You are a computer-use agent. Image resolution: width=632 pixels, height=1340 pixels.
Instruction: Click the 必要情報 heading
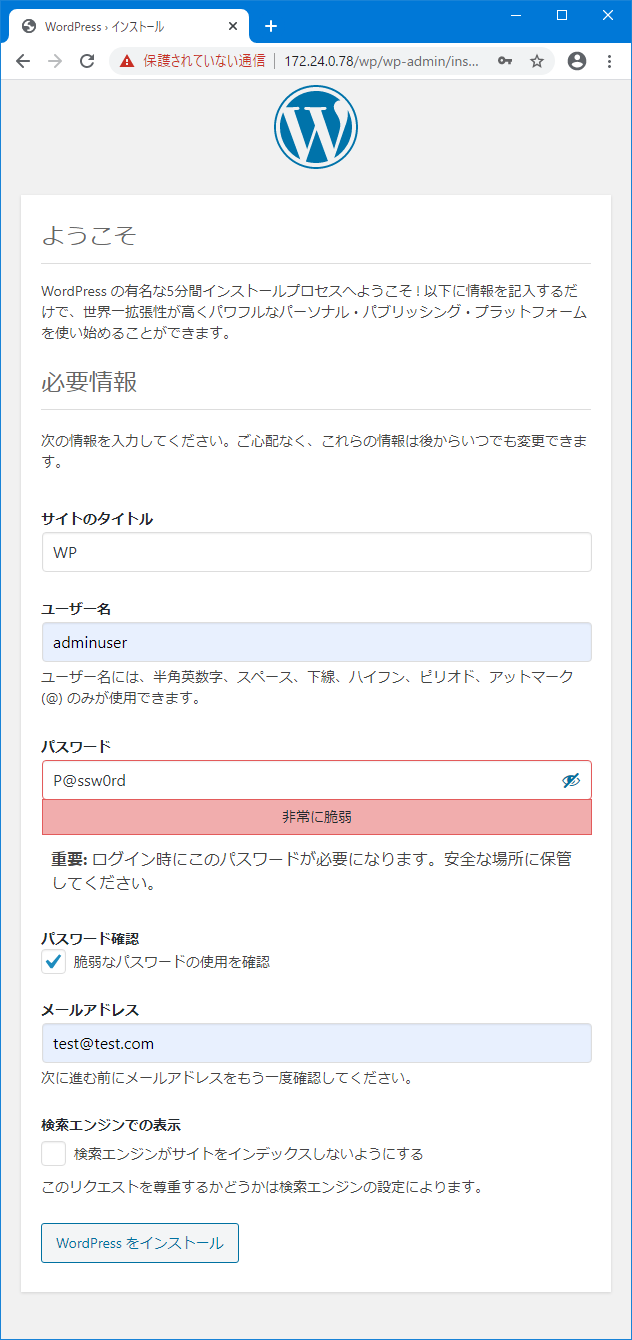[x=89, y=382]
